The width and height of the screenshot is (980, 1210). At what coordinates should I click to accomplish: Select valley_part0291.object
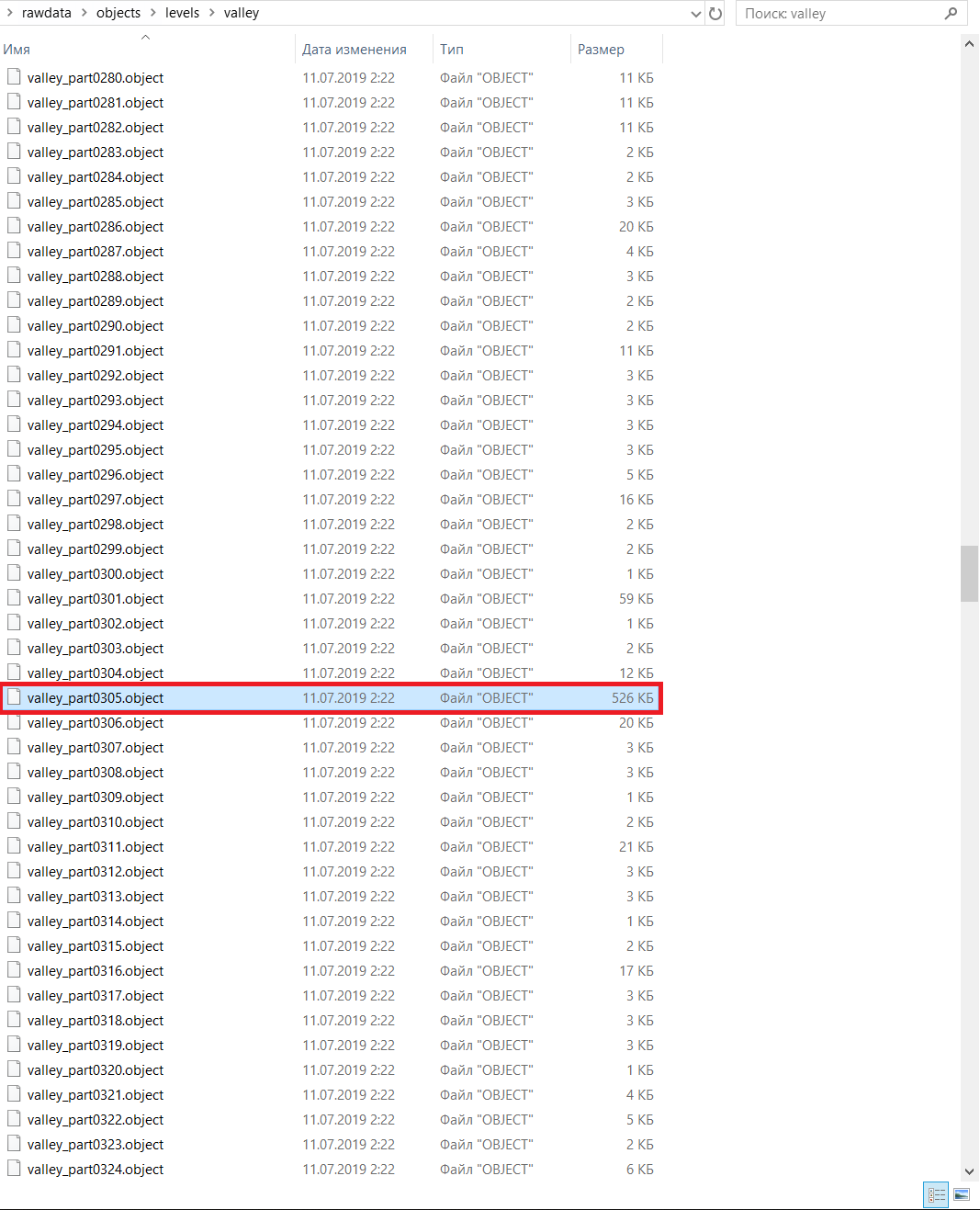tap(96, 350)
